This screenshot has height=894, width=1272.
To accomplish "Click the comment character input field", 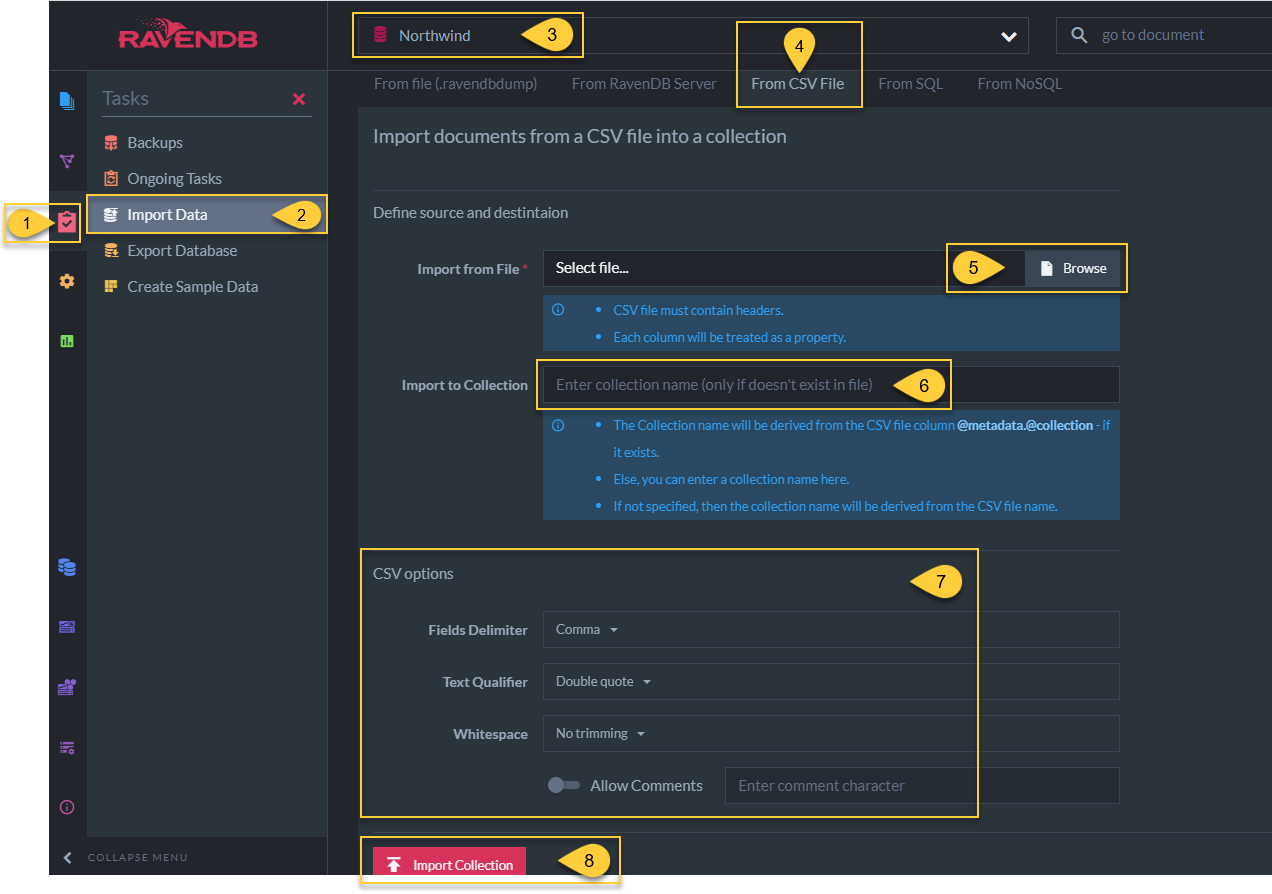I will pos(922,786).
